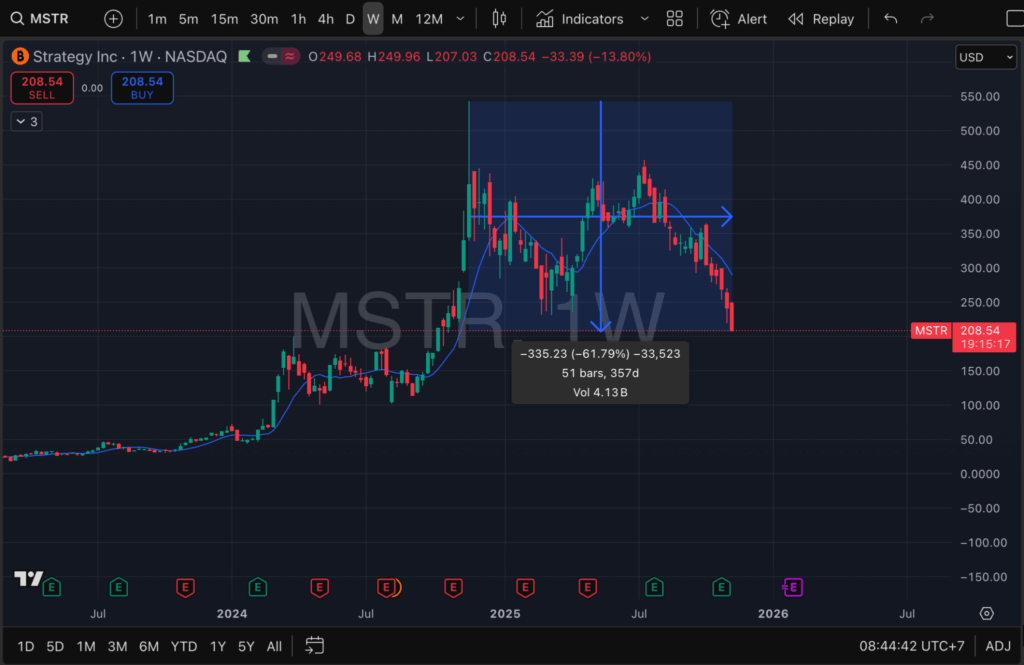Toggle ADJ adjusted data option

tap(997, 646)
